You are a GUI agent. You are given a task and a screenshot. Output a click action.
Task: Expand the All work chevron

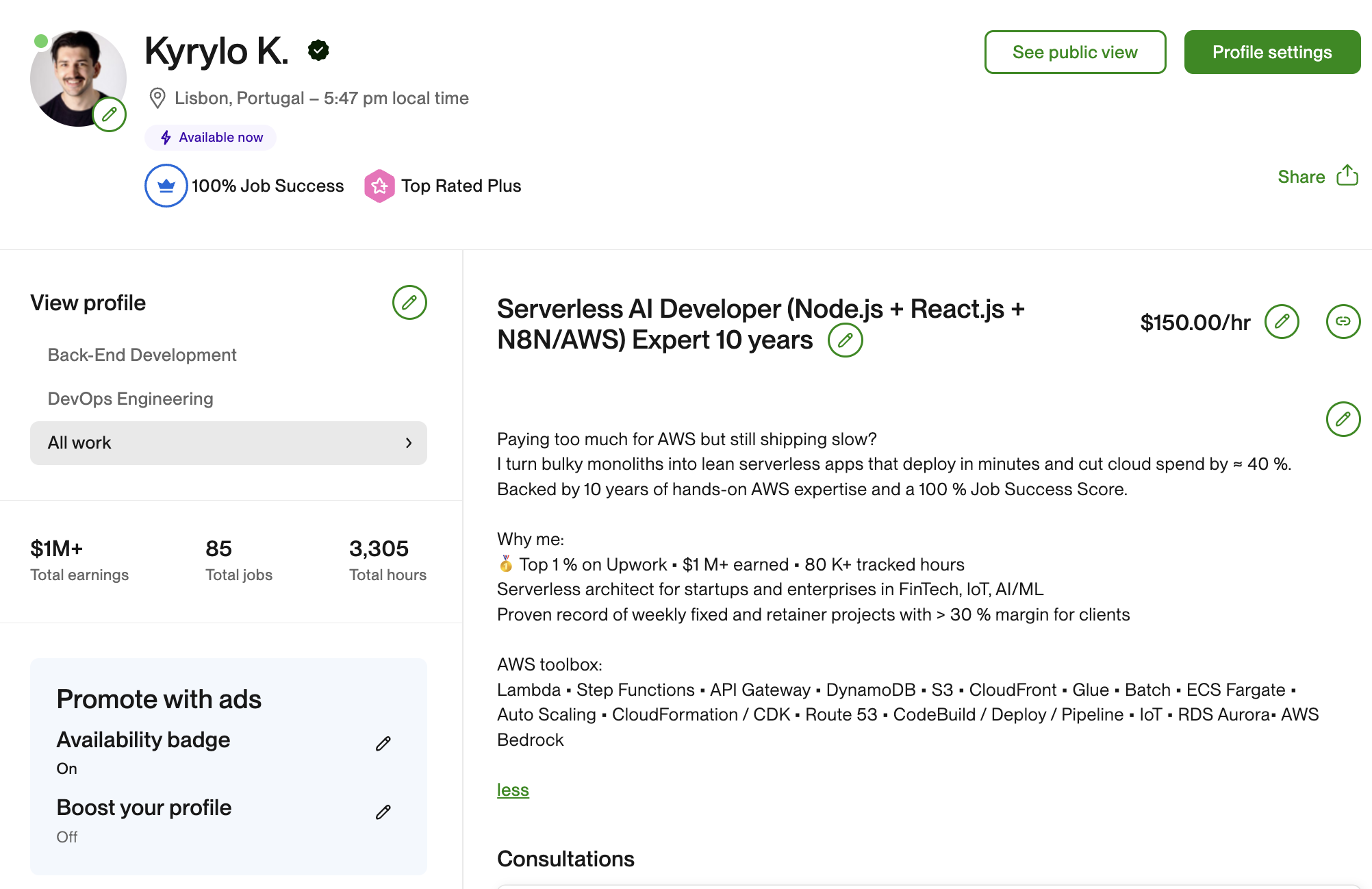point(409,443)
